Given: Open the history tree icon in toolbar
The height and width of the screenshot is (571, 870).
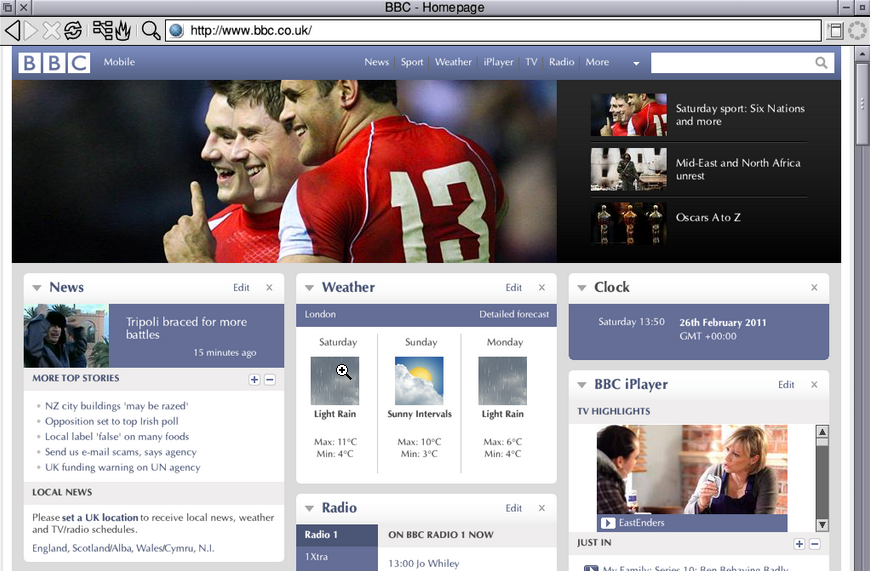Looking at the screenshot, I should click(x=103, y=30).
